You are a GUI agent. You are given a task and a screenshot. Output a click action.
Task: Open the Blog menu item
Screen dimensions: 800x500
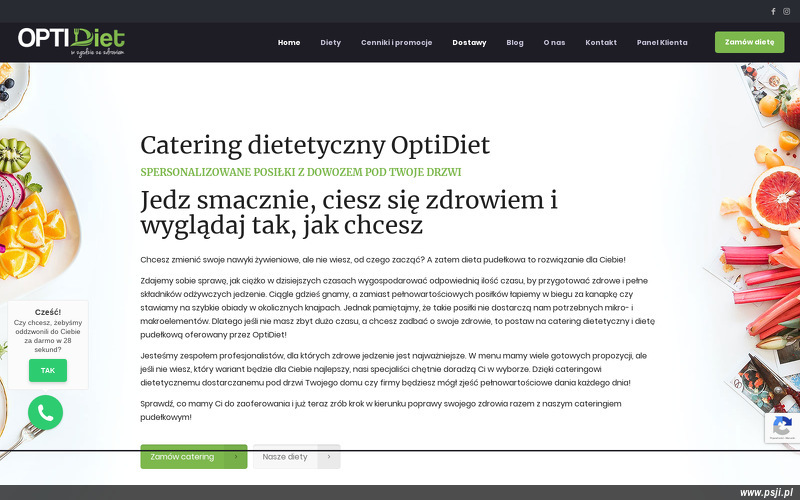click(515, 42)
